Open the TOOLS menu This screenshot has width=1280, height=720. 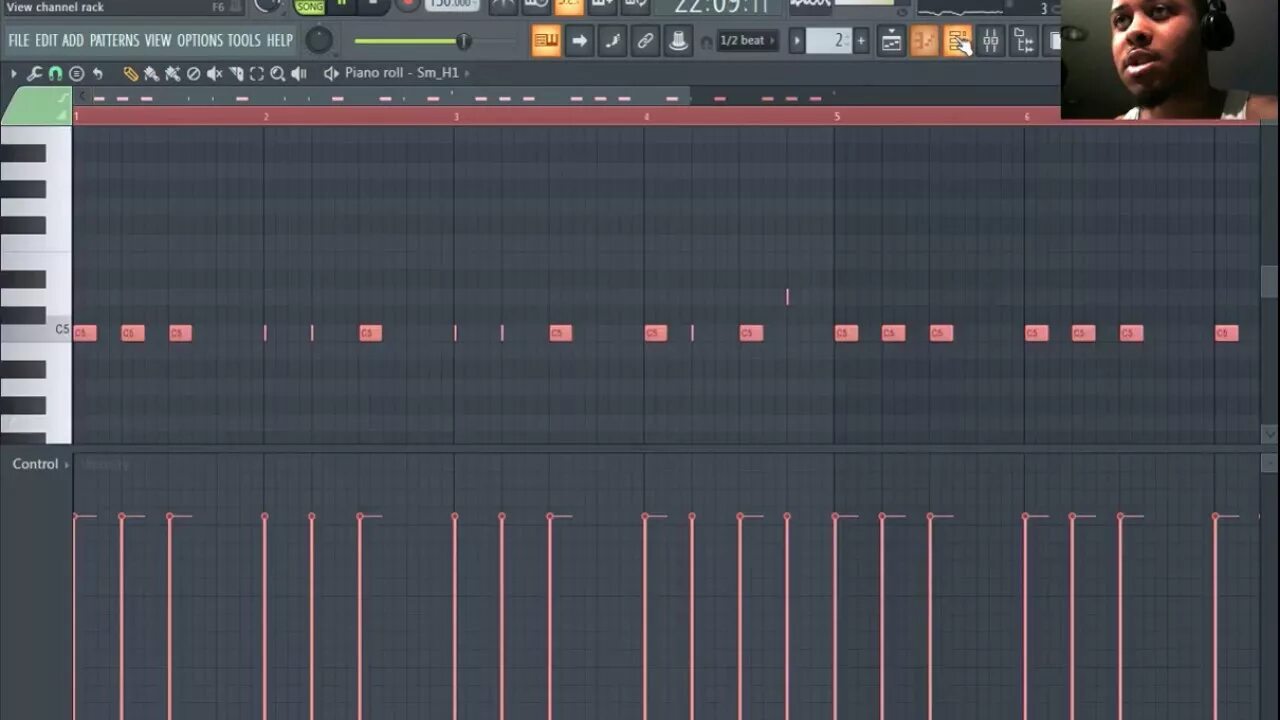tap(244, 41)
